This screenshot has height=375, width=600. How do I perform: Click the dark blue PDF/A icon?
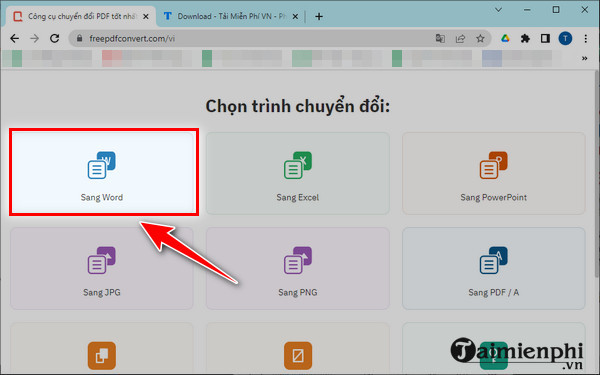(494, 260)
